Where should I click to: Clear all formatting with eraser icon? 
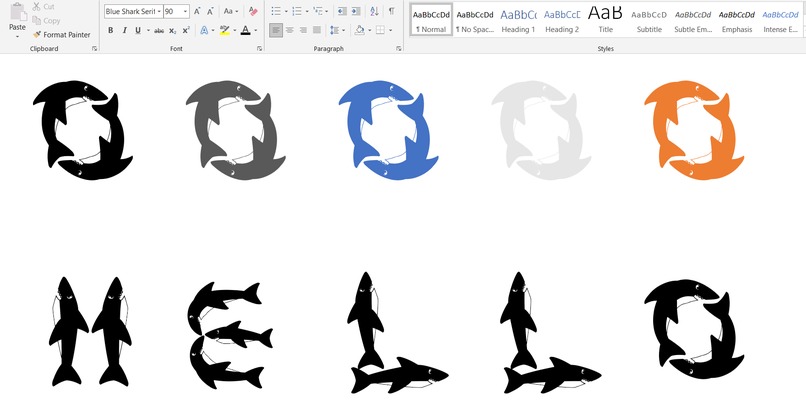point(253,11)
